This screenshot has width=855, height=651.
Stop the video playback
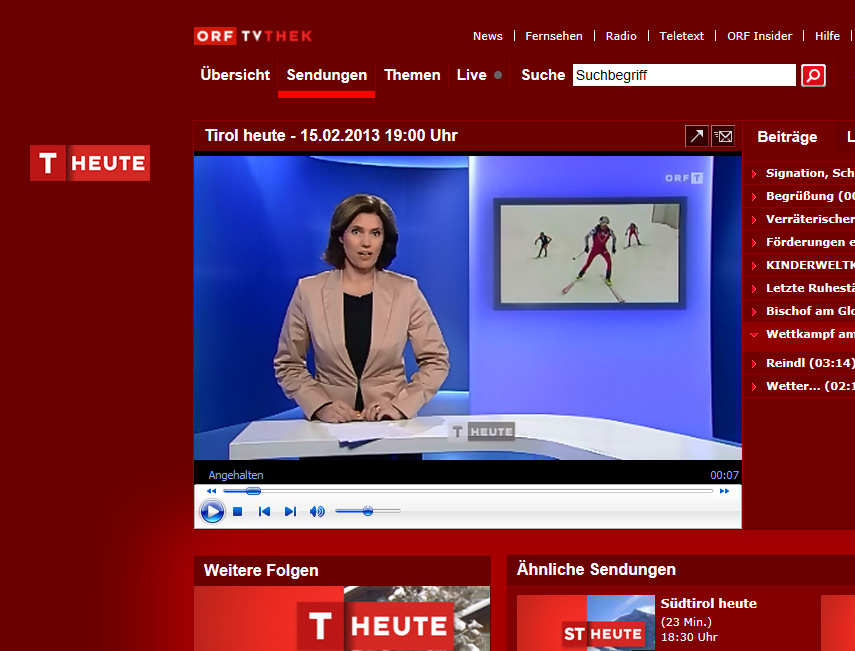(x=237, y=511)
